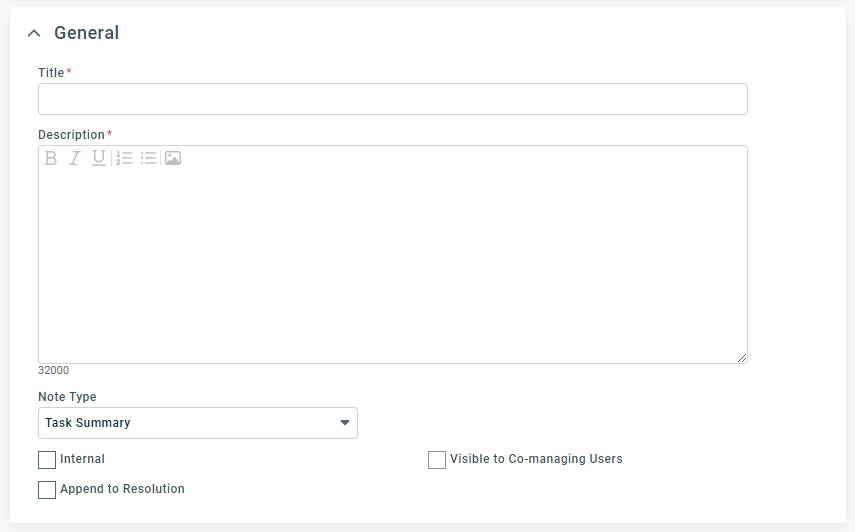Click into the Title input field
Viewport: 855px width, 532px height.
pyautogui.click(x=393, y=99)
